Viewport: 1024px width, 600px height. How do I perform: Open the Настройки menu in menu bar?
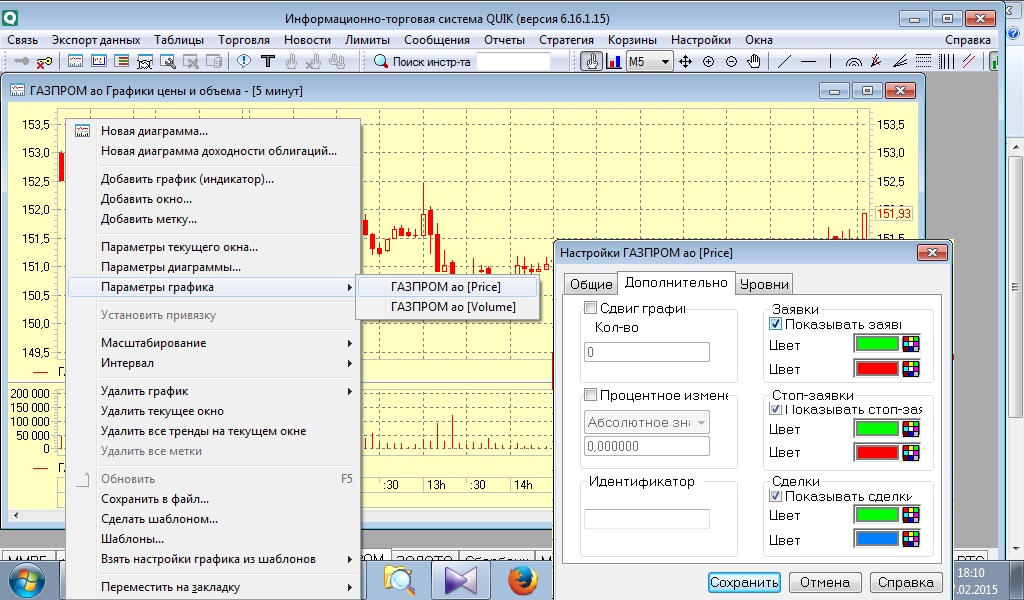pos(701,40)
